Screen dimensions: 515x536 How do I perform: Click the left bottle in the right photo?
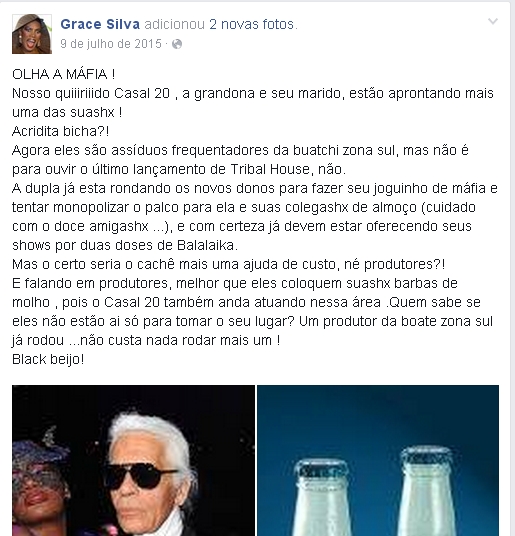(322, 499)
